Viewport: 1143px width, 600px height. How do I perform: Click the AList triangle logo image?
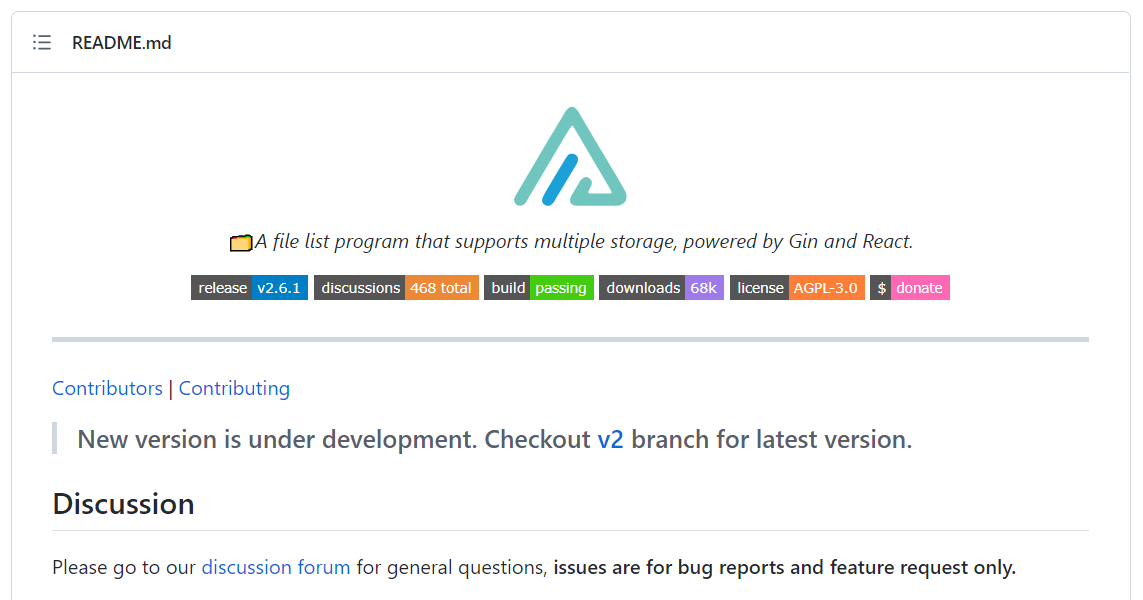click(x=570, y=155)
